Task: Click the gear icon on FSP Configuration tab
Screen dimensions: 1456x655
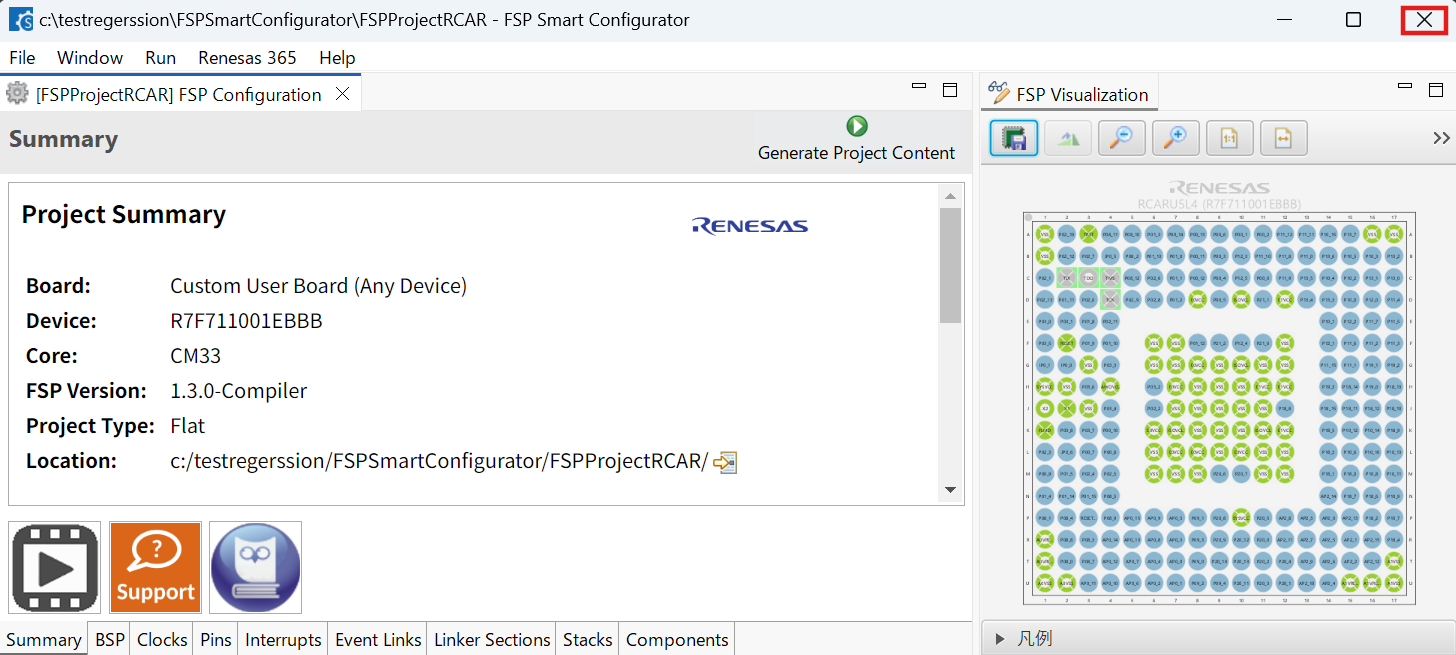Action: click(17, 94)
